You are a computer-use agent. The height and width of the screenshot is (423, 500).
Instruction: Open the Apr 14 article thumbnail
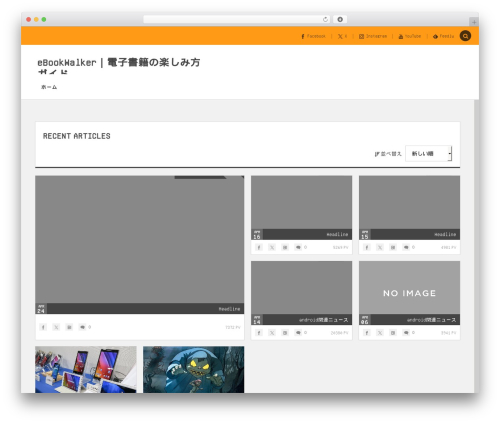pos(301,287)
